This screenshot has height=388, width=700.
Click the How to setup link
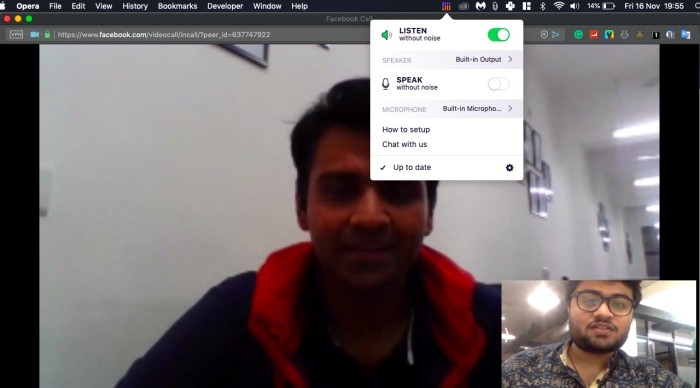[x=406, y=129]
